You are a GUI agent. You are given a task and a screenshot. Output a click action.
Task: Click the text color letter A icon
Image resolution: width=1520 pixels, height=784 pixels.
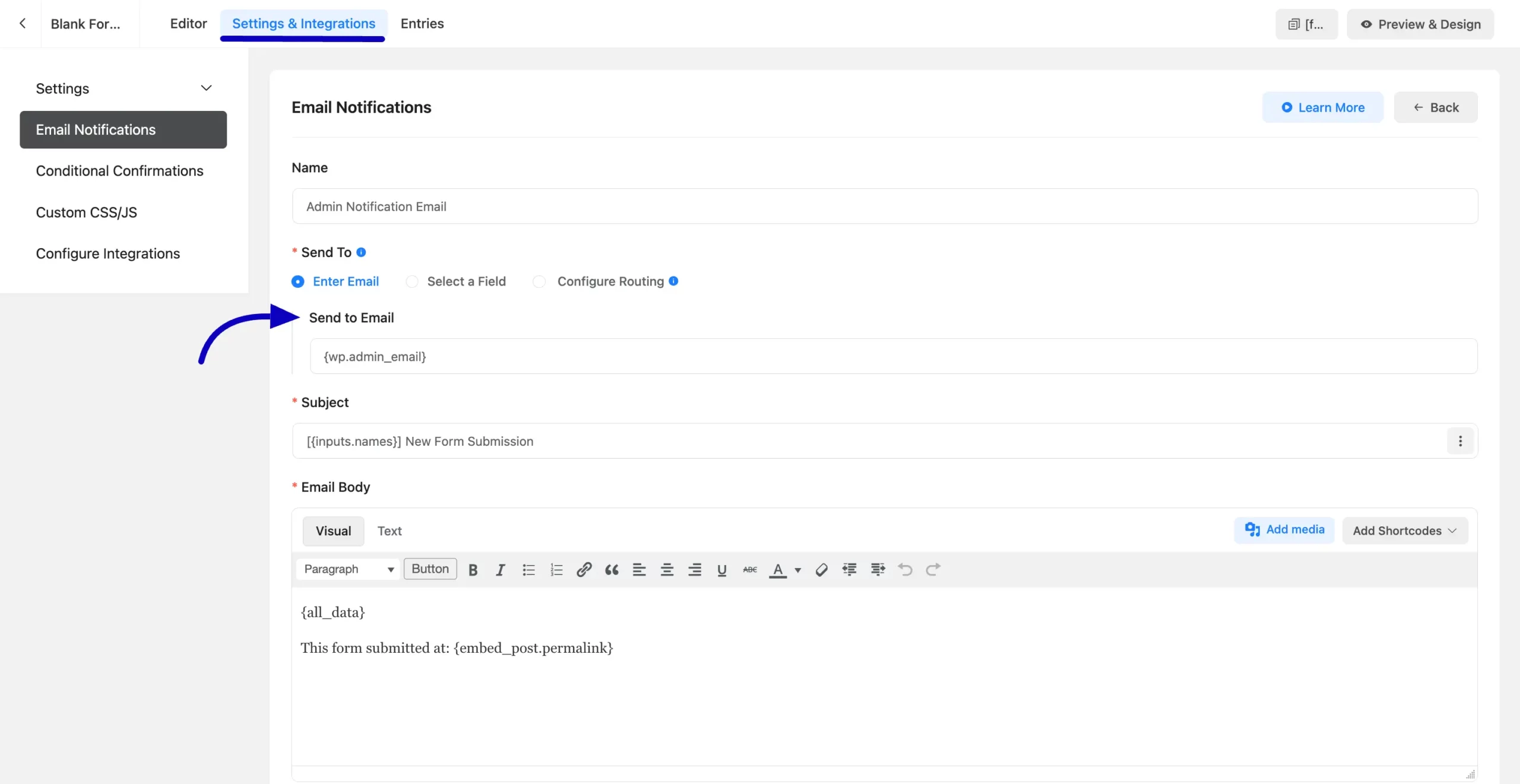click(777, 570)
